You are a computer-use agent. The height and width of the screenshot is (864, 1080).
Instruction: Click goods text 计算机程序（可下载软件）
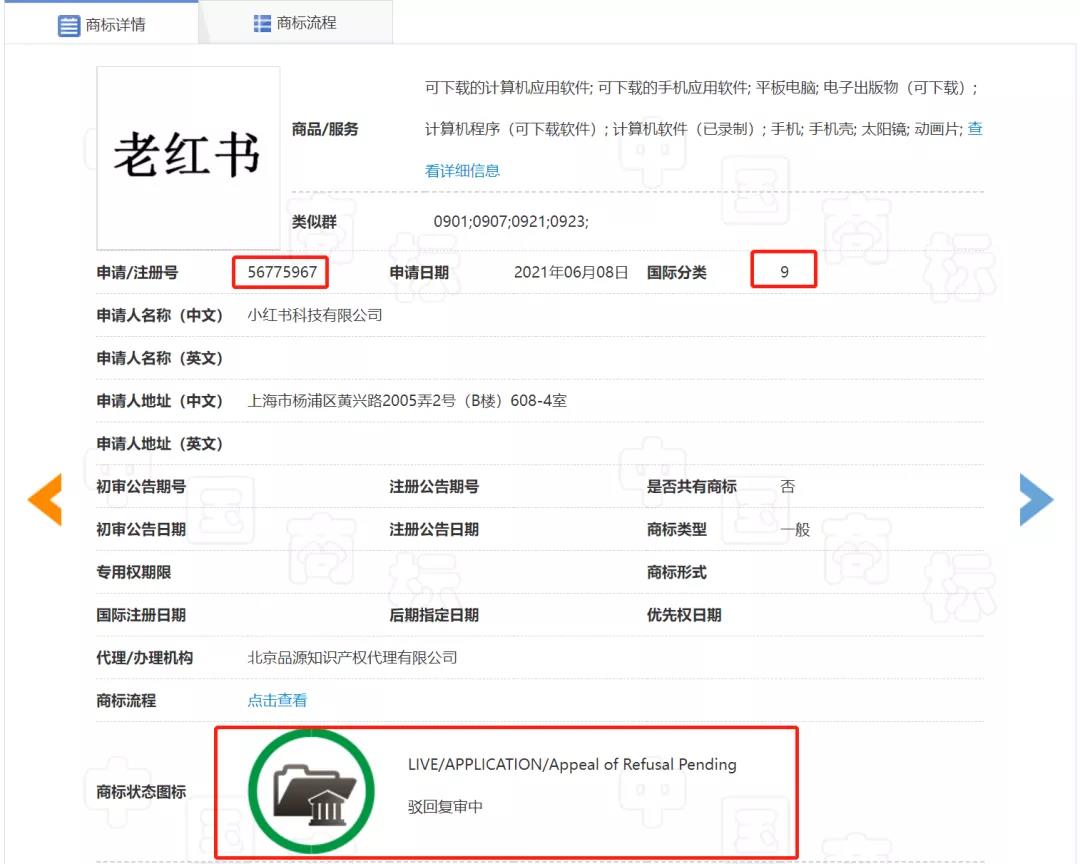coord(514,129)
